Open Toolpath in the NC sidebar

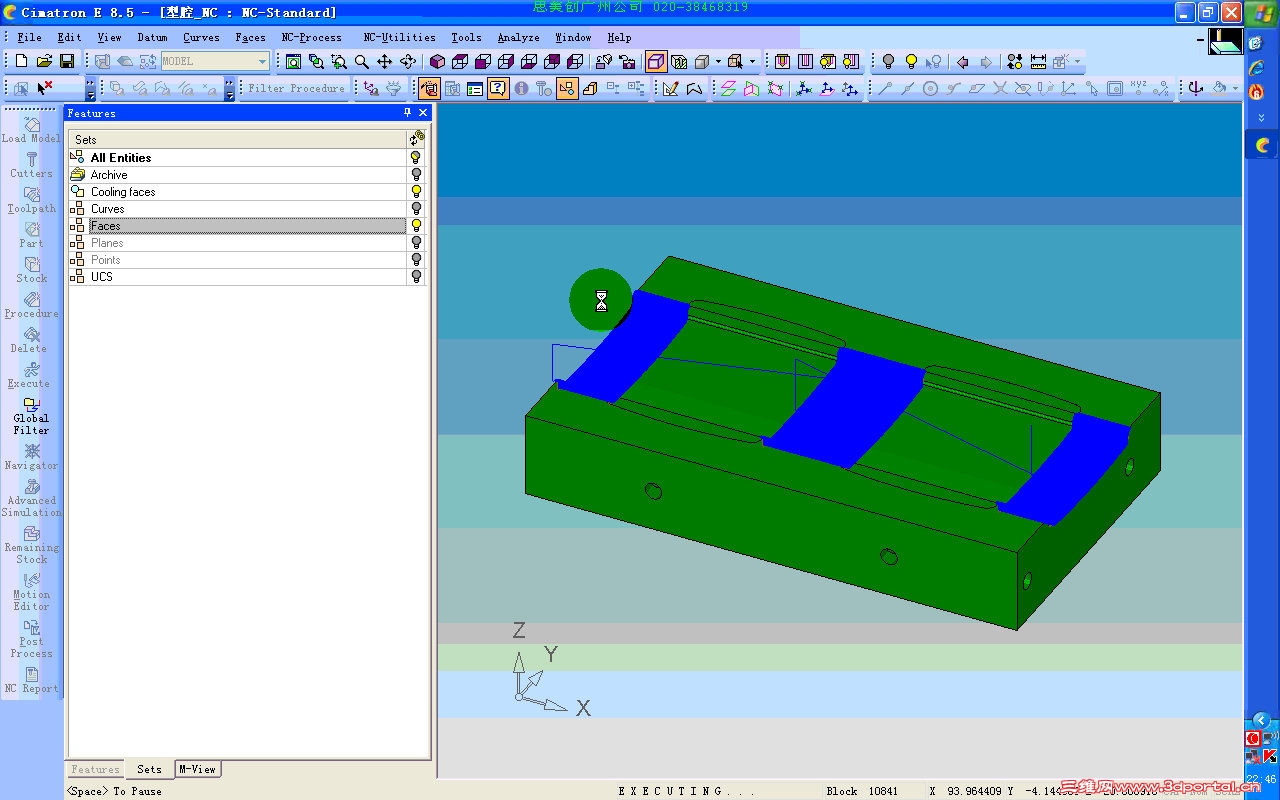coord(31,201)
